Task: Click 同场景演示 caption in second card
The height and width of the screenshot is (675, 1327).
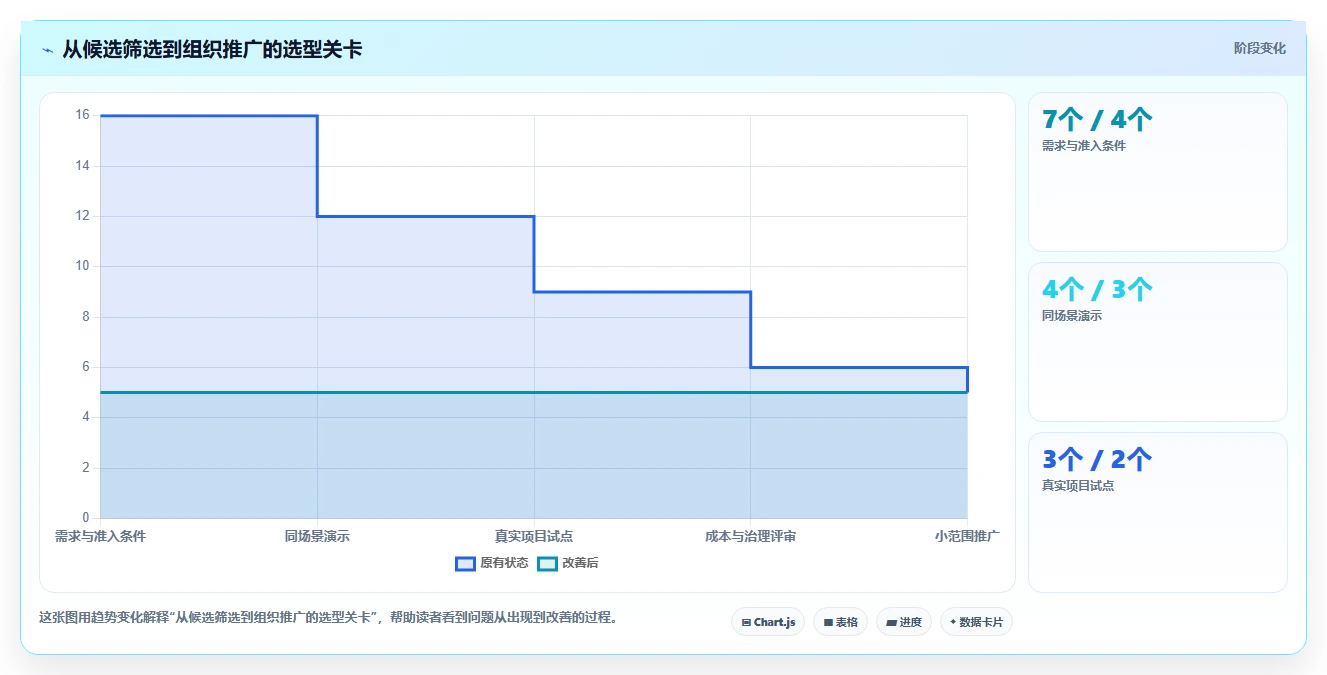Action: click(1073, 316)
